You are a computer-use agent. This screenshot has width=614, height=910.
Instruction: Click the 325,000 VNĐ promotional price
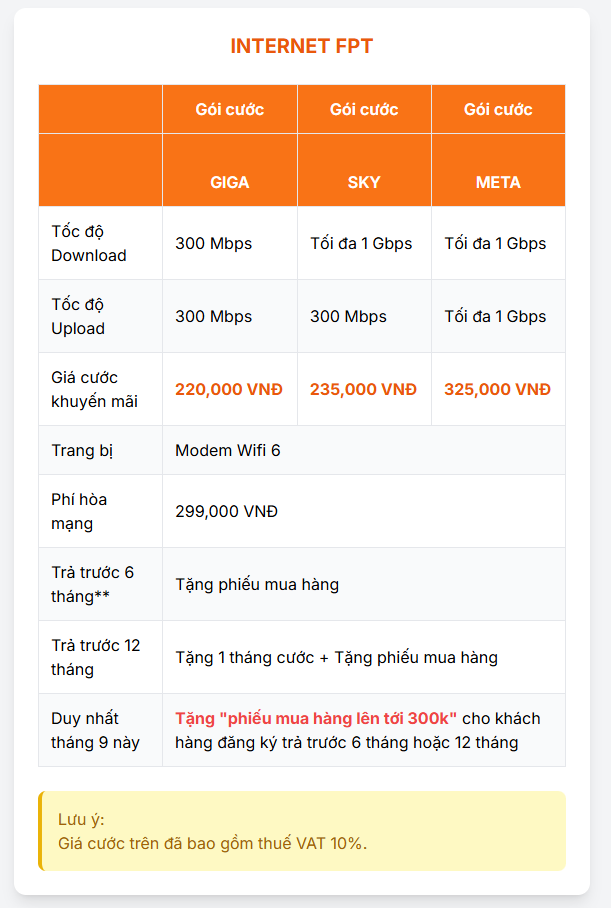coord(497,389)
